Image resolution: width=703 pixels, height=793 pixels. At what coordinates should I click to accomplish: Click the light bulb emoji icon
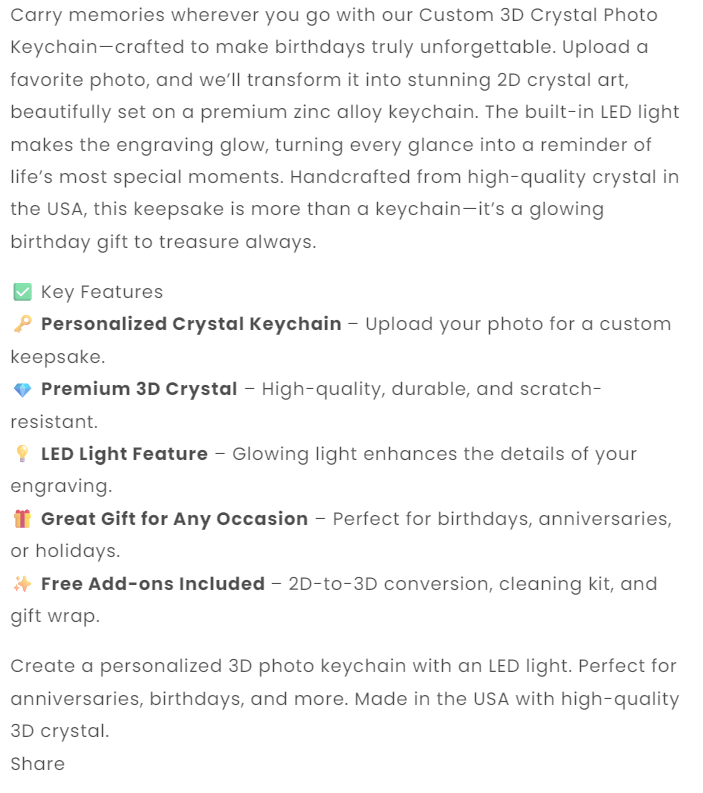pos(22,454)
